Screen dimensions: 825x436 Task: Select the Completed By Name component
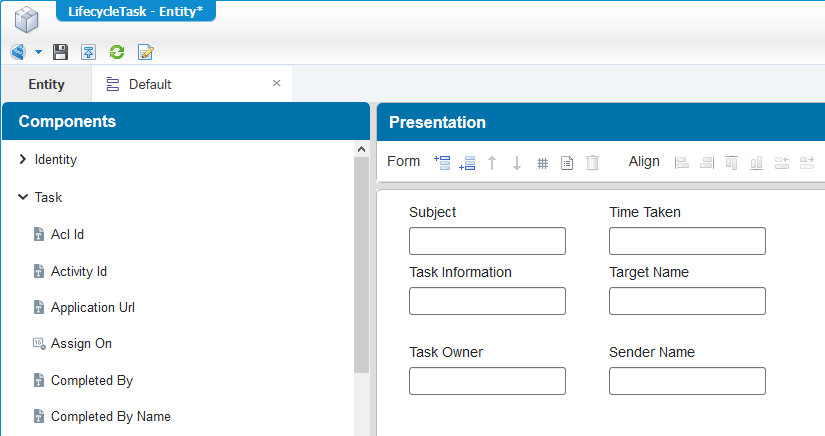point(110,417)
